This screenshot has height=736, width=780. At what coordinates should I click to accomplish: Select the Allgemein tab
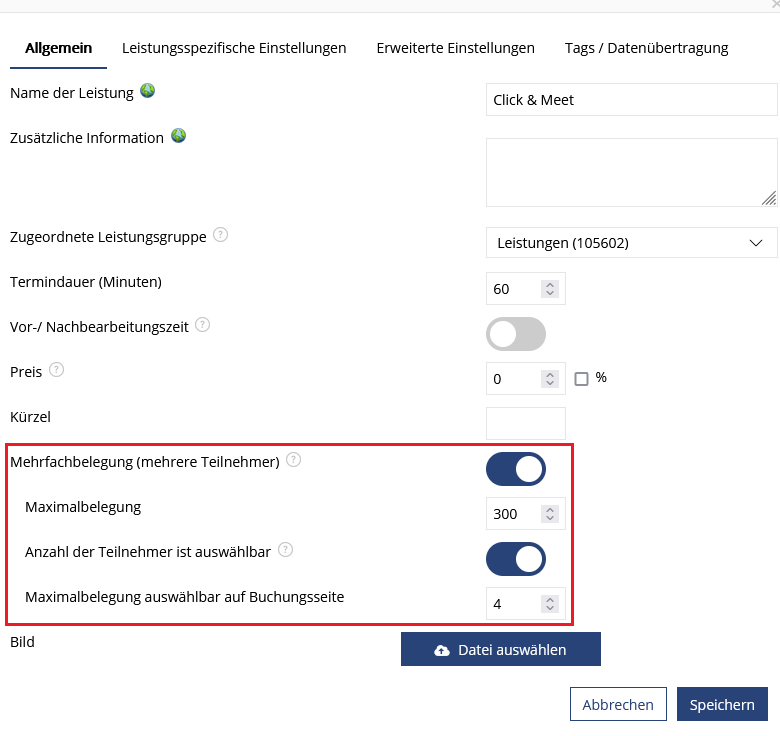pyautogui.click(x=59, y=48)
